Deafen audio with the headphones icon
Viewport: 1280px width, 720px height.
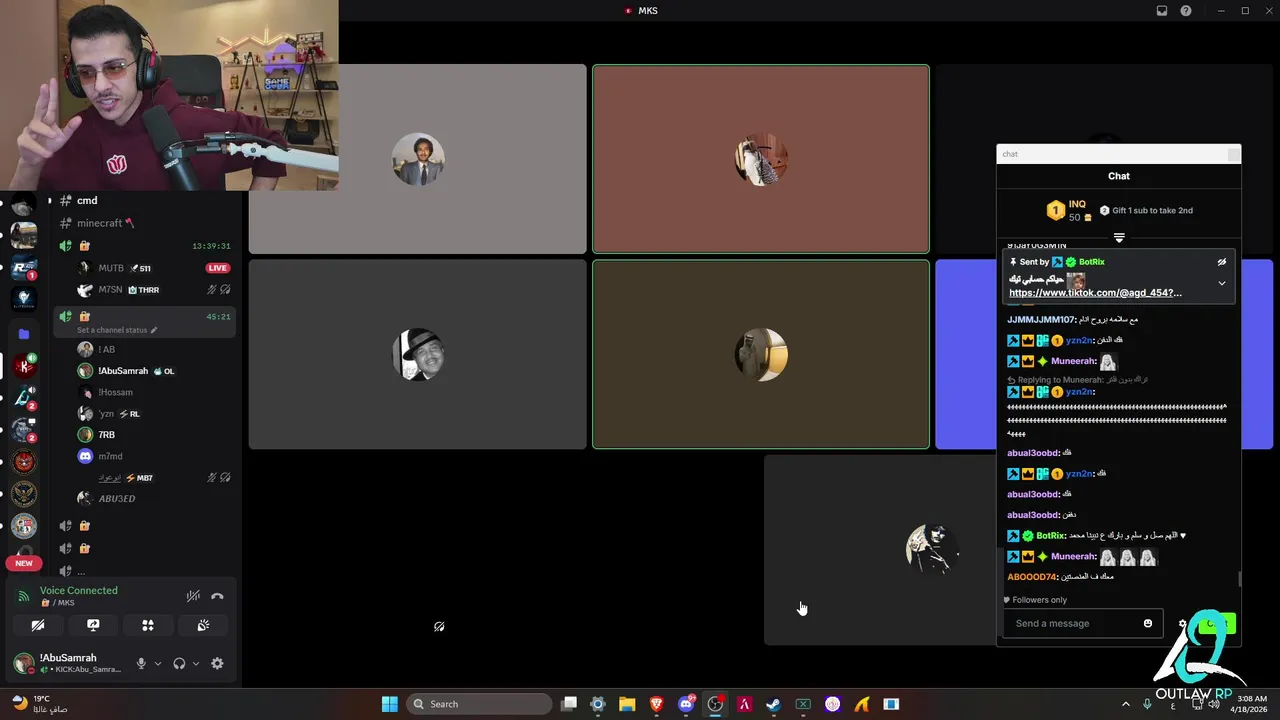tap(179, 663)
